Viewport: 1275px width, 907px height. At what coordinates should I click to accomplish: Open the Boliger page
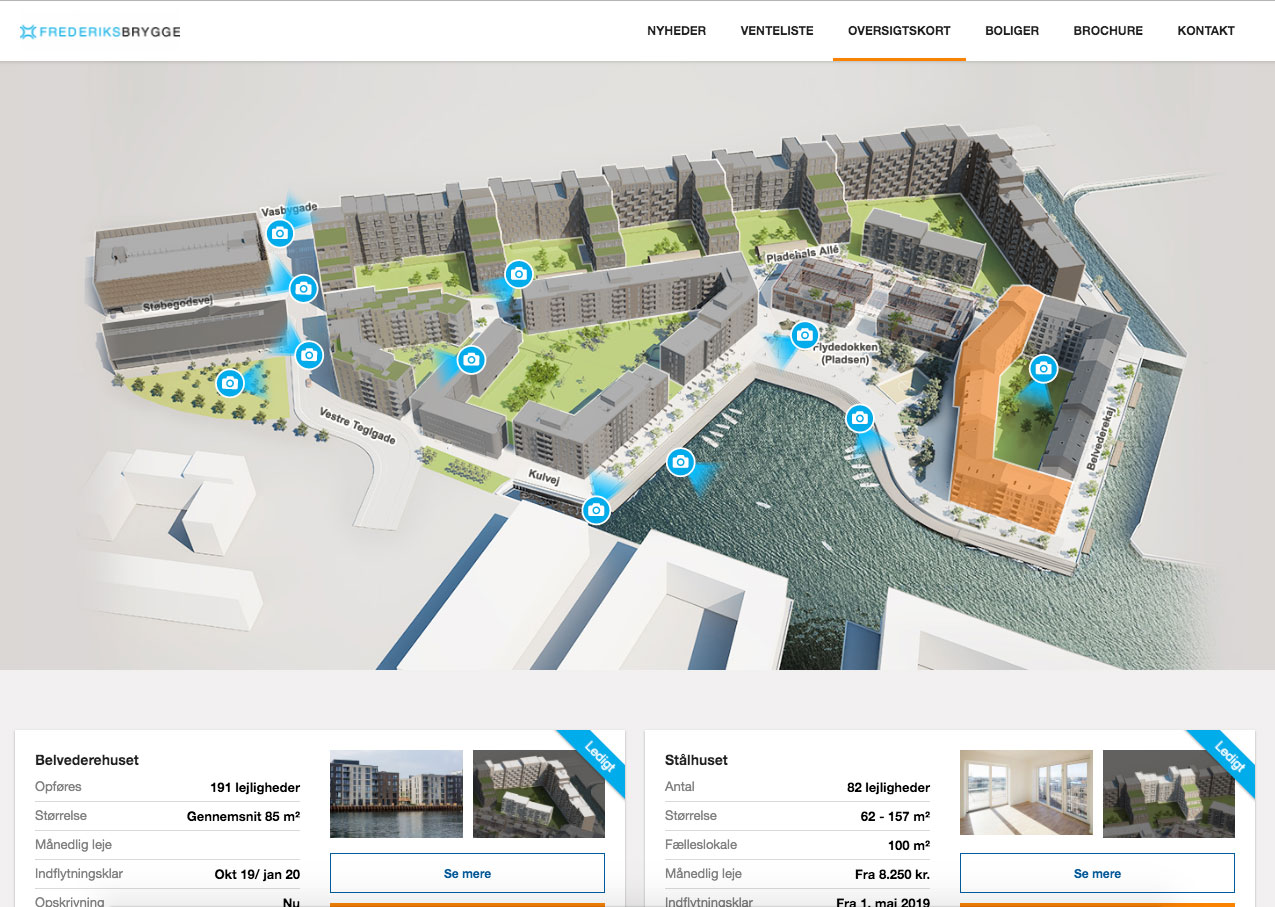click(1012, 31)
